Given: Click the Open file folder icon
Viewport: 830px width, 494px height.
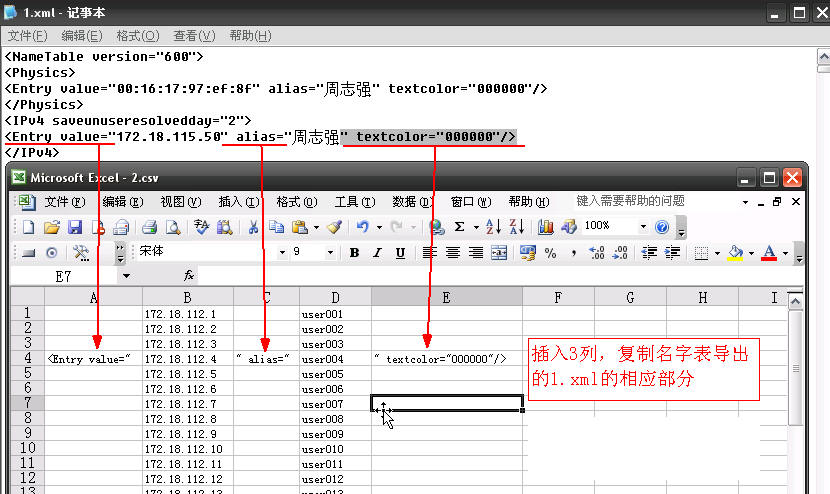Looking at the screenshot, I should (x=52, y=227).
